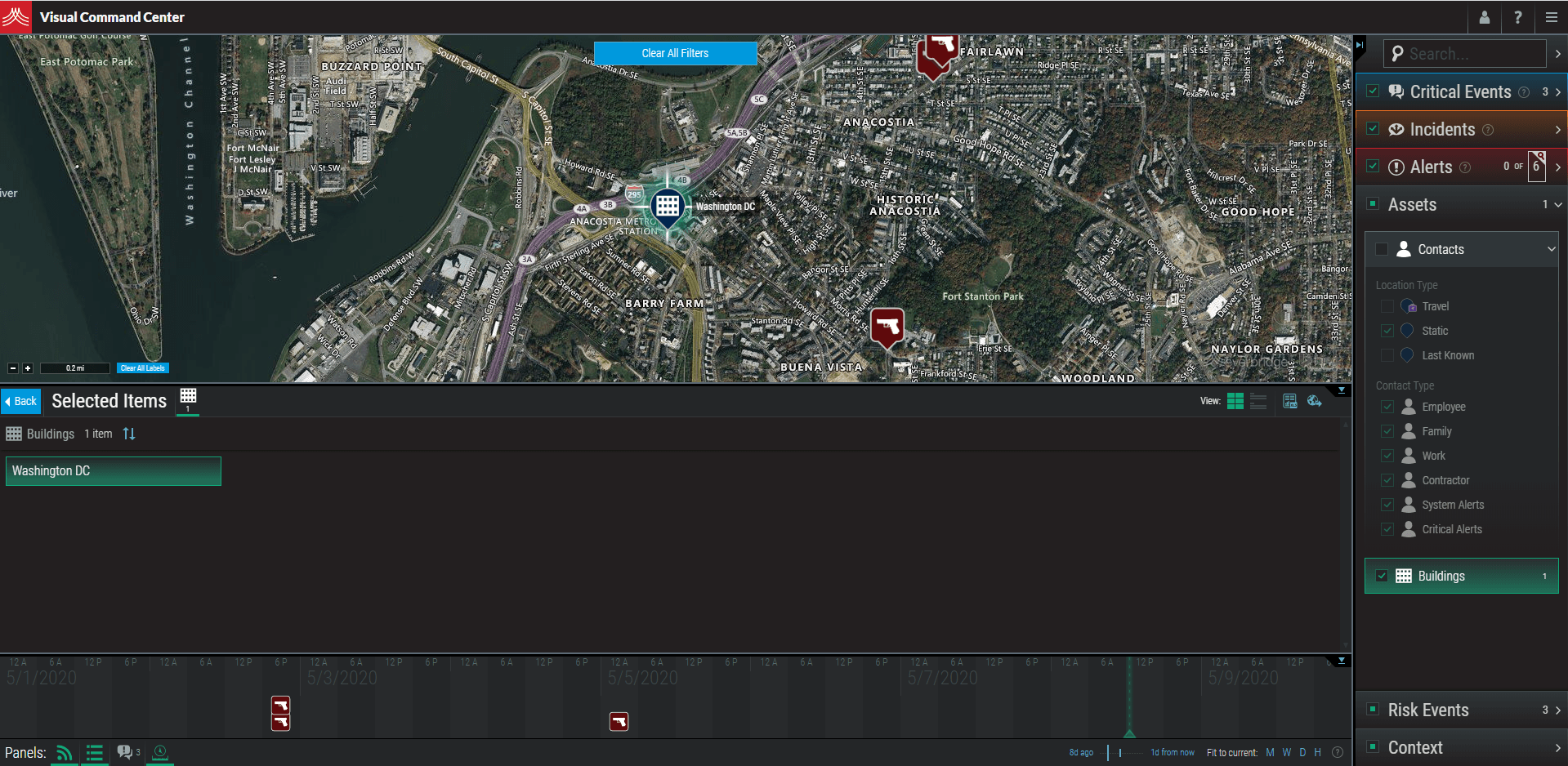Enable the Travel location type checkbox
Viewport: 1568px width, 766px height.
click(1387, 306)
